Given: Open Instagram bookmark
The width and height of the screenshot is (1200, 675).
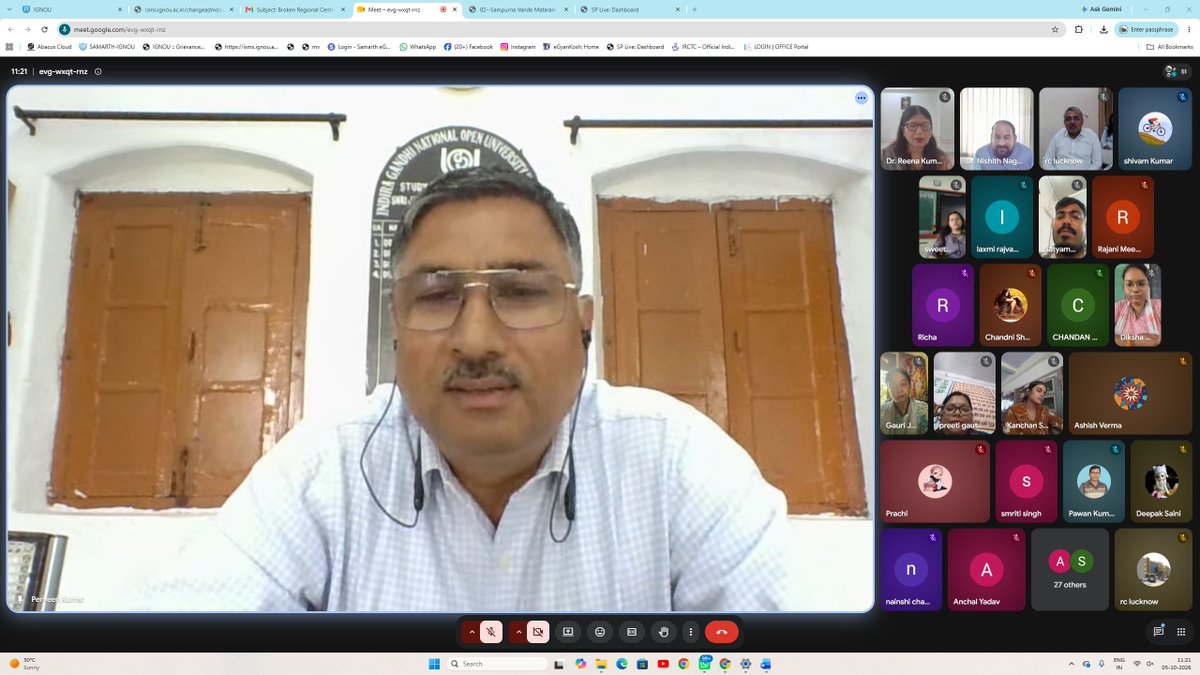Looking at the screenshot, I should [x=518, y=46].
